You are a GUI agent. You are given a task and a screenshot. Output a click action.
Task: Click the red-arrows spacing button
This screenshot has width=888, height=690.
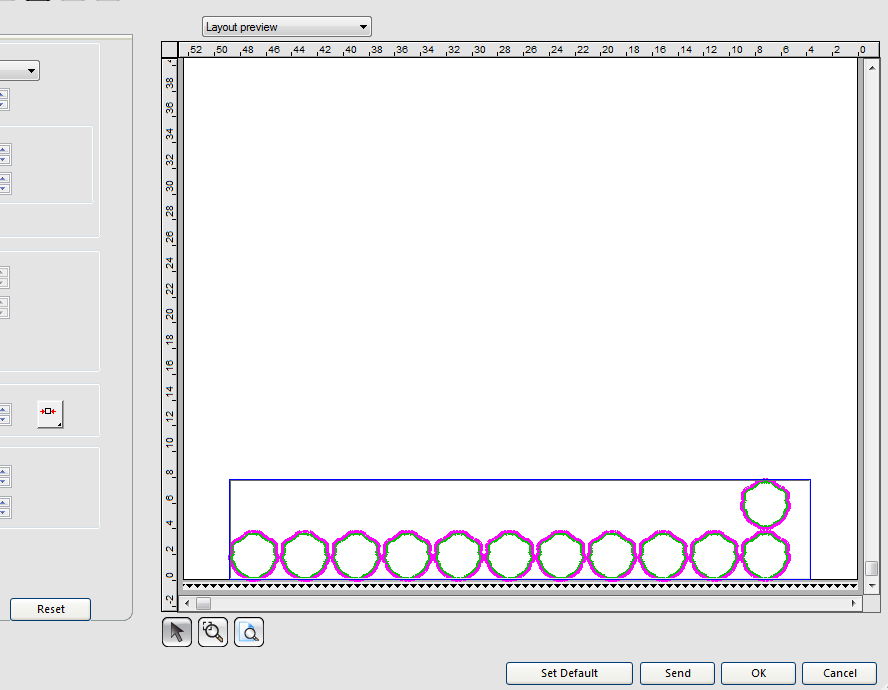tap(50, 414)
